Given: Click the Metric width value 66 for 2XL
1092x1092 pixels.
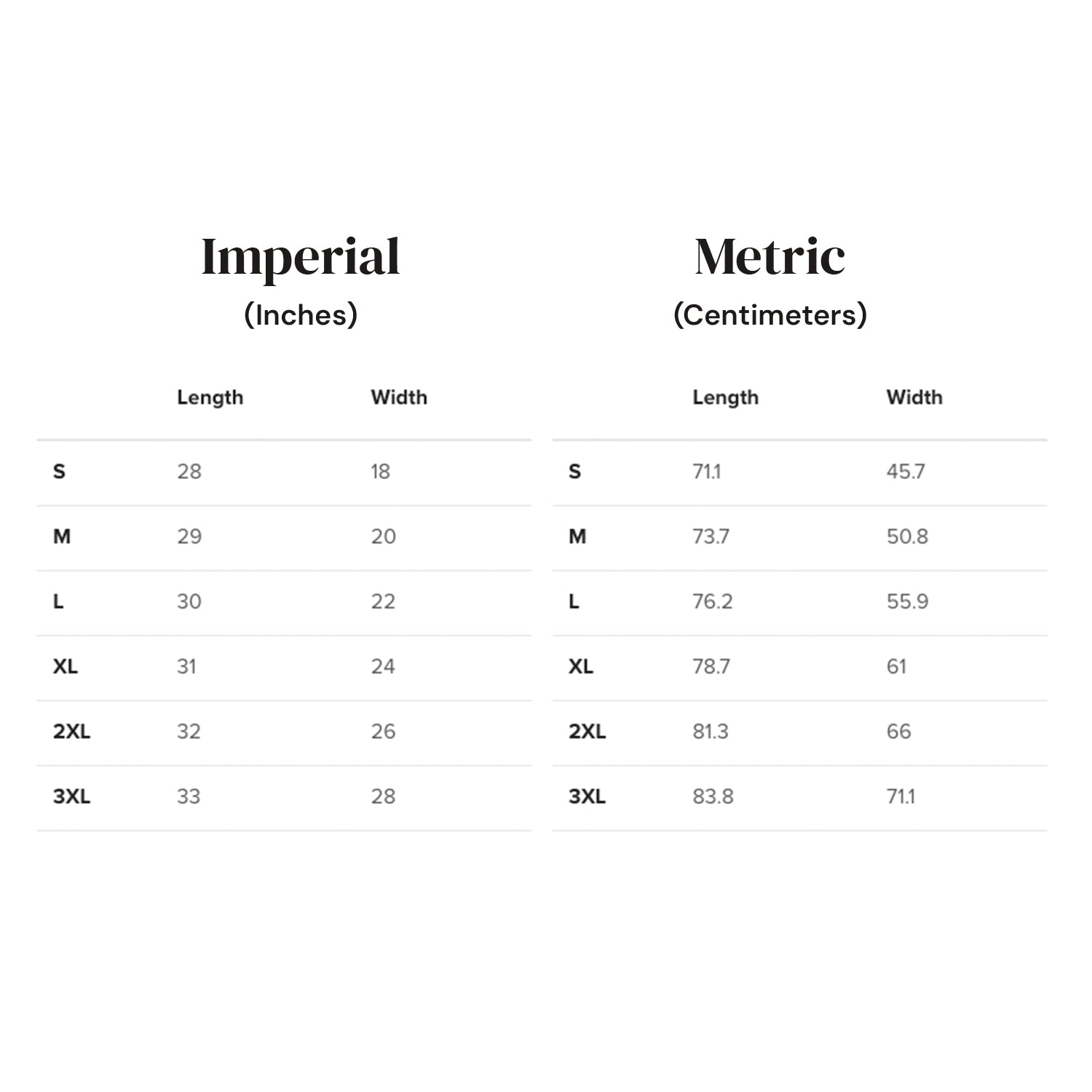Looking at the screenshot, I should coord(898,732).
